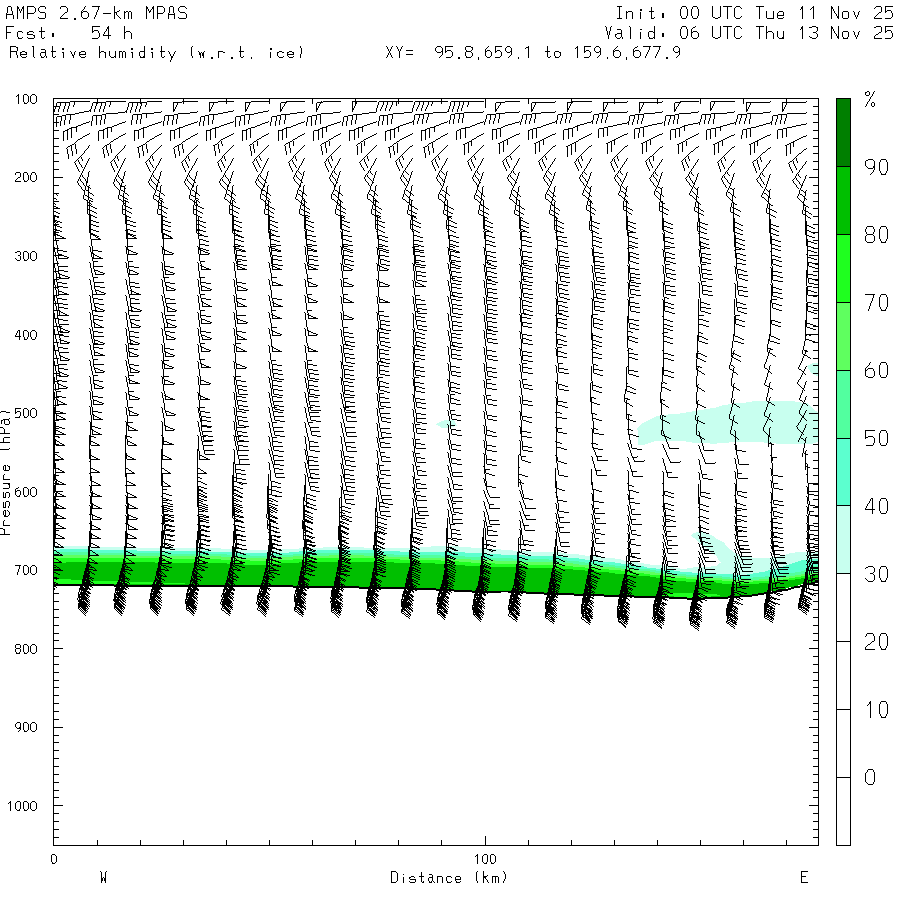
Task: Click the '1000' pressure axis label
Action: [x=22, y=806]
